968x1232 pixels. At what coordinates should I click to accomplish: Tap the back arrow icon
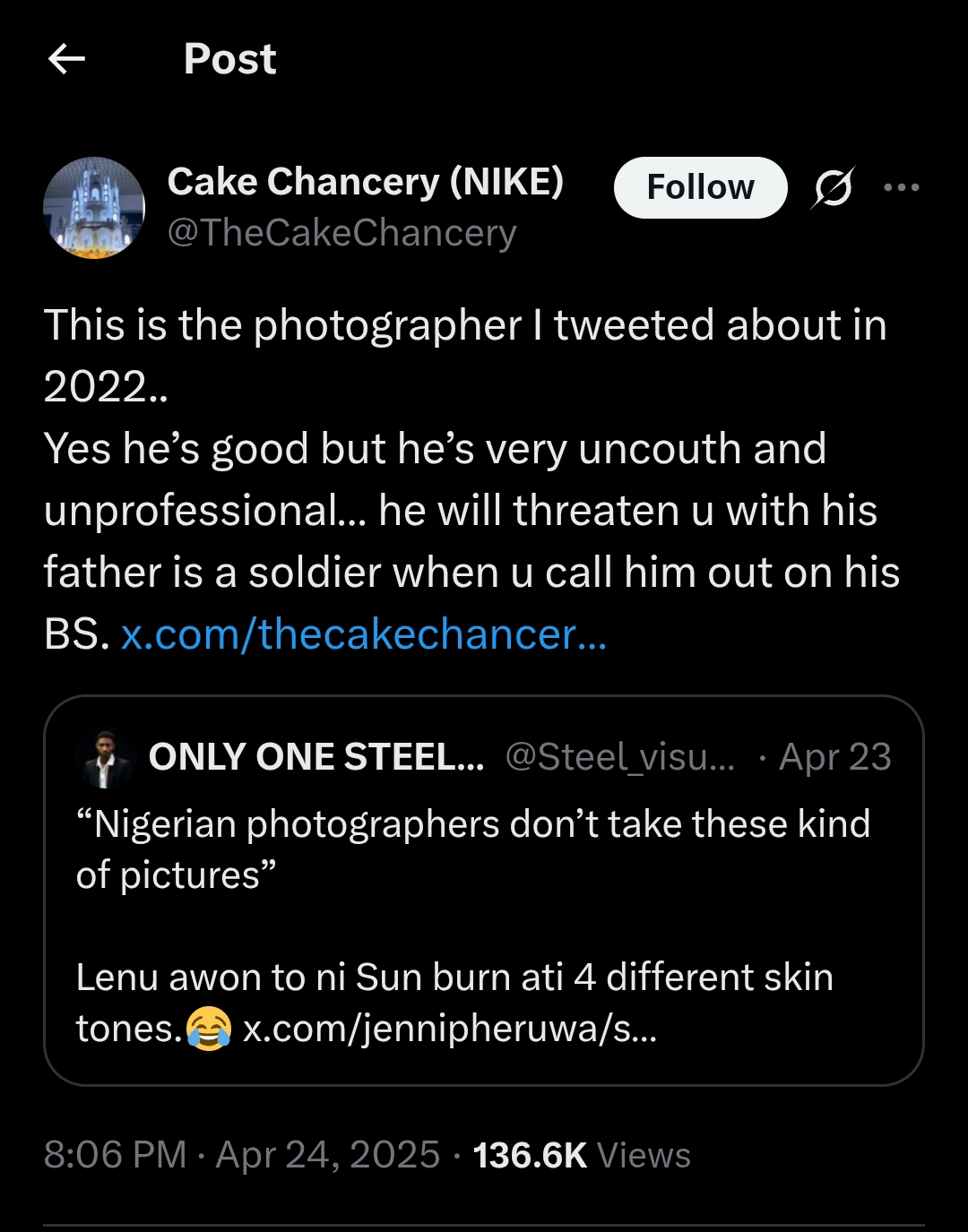pyautogui.click(x=66, y=59)
